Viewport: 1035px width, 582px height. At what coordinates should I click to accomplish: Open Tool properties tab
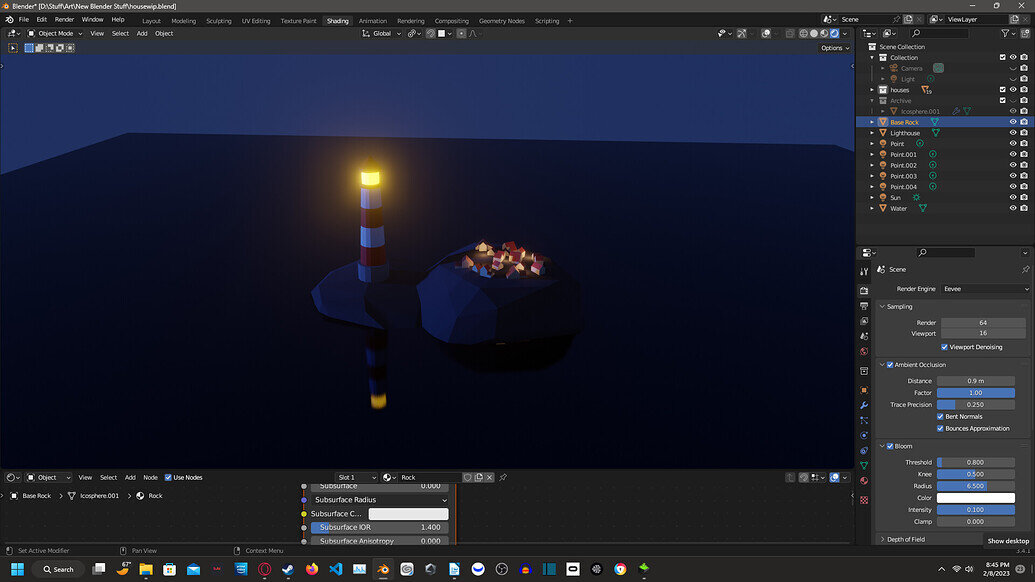coord(864,271)
